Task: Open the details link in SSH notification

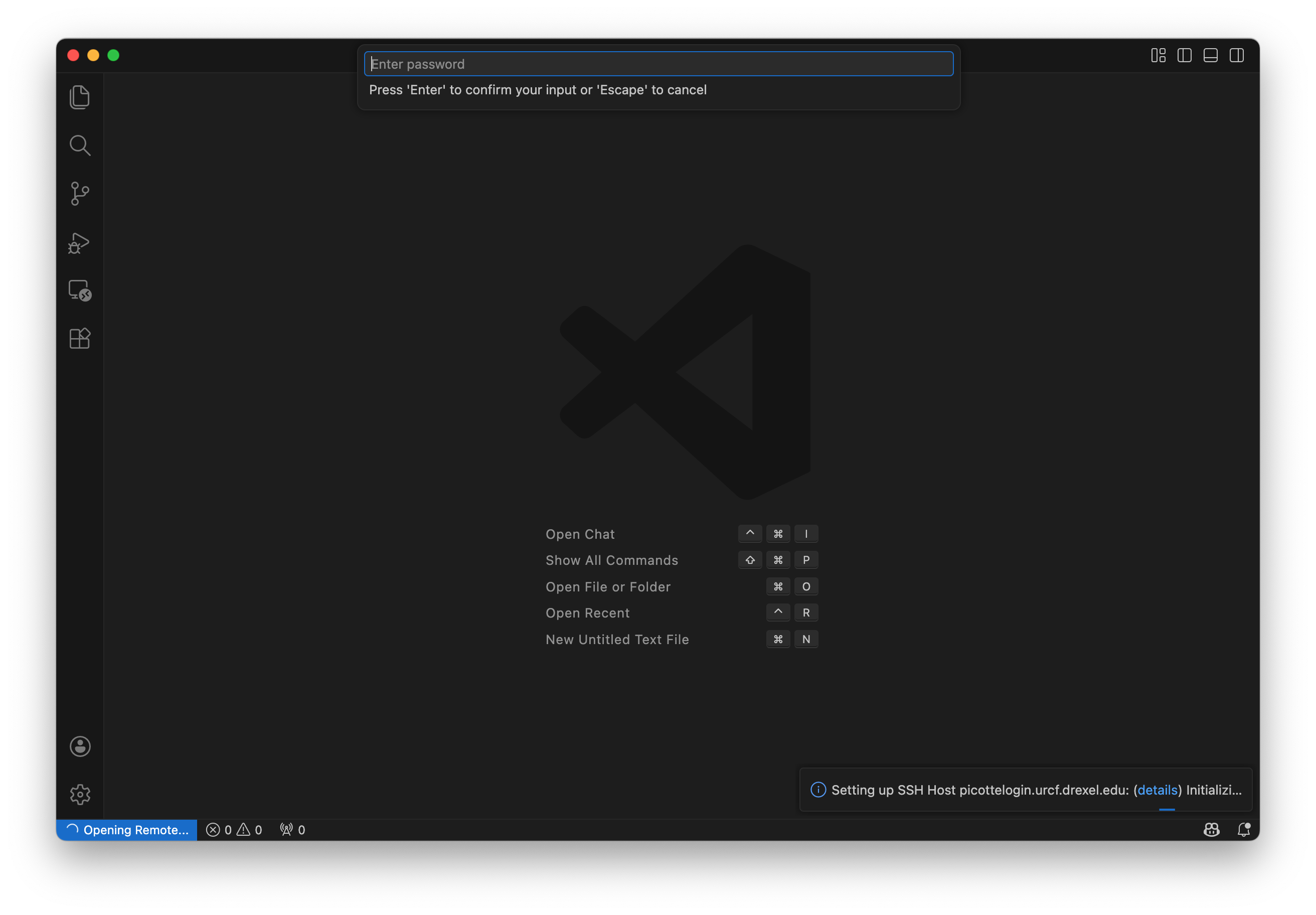Action: tap(1157, 790)
